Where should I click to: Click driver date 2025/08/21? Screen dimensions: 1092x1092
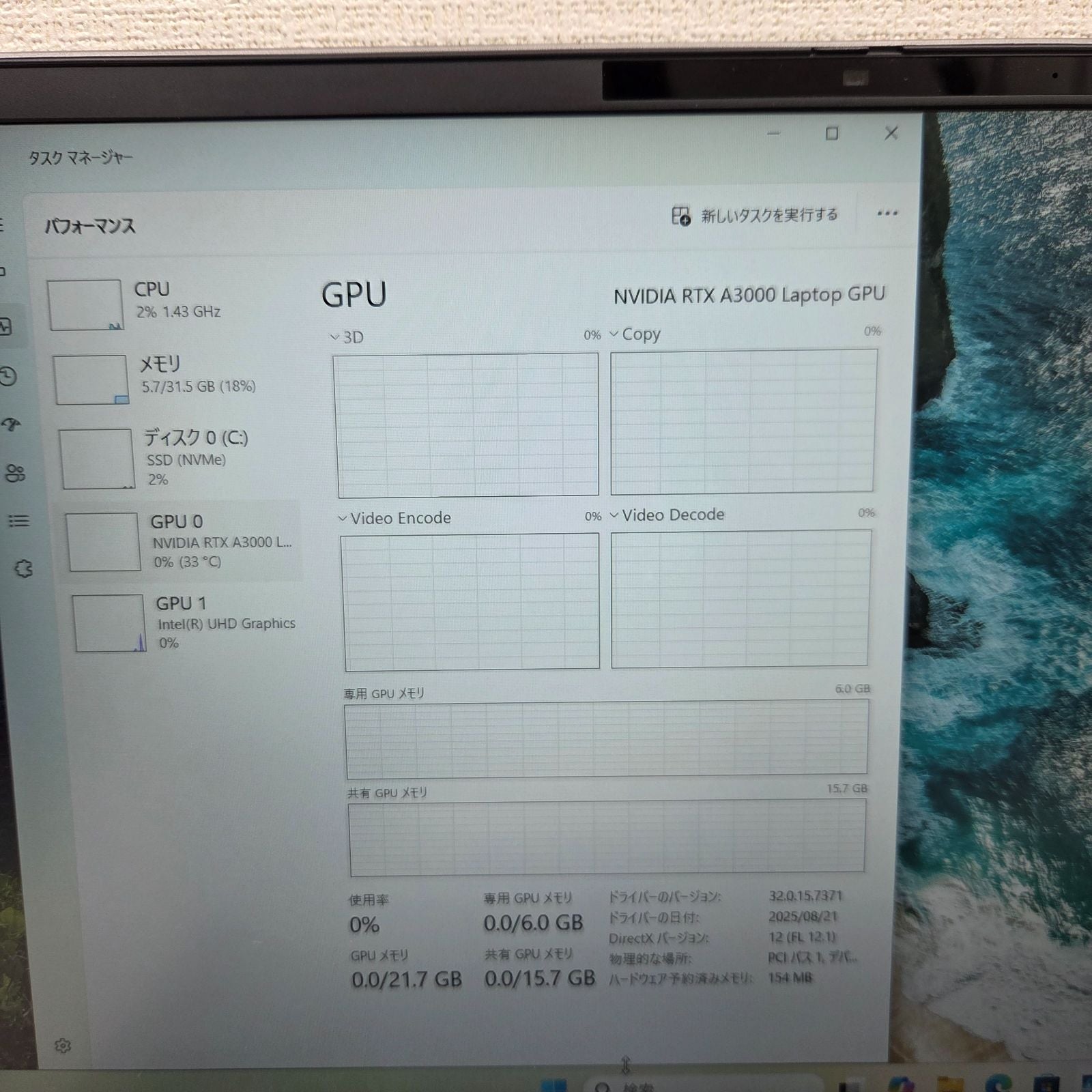click(803, 917)
